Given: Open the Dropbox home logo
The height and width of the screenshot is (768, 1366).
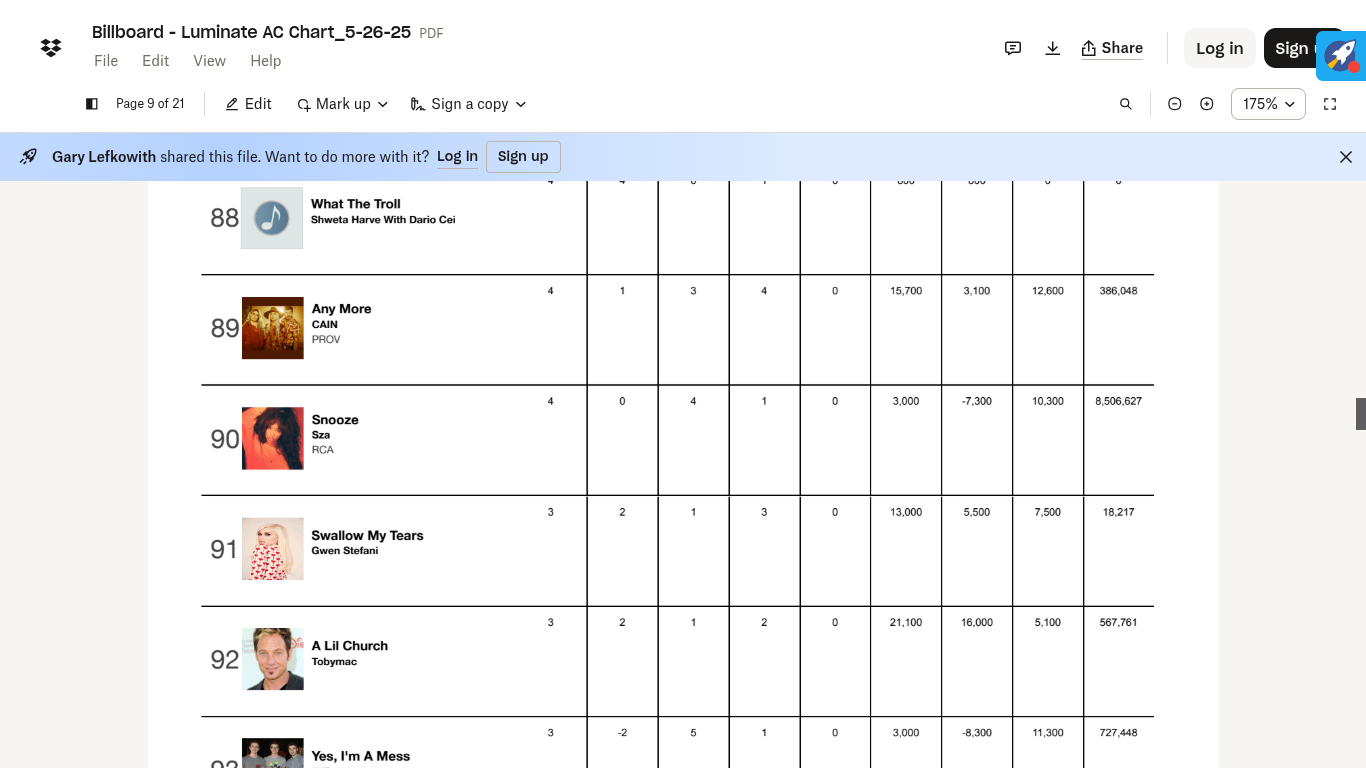Looking at the screenshot, I should pos(51,47).
